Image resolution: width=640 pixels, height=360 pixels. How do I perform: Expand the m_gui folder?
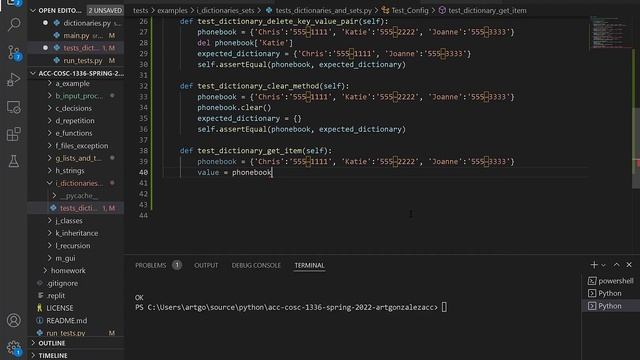point(76,258)
